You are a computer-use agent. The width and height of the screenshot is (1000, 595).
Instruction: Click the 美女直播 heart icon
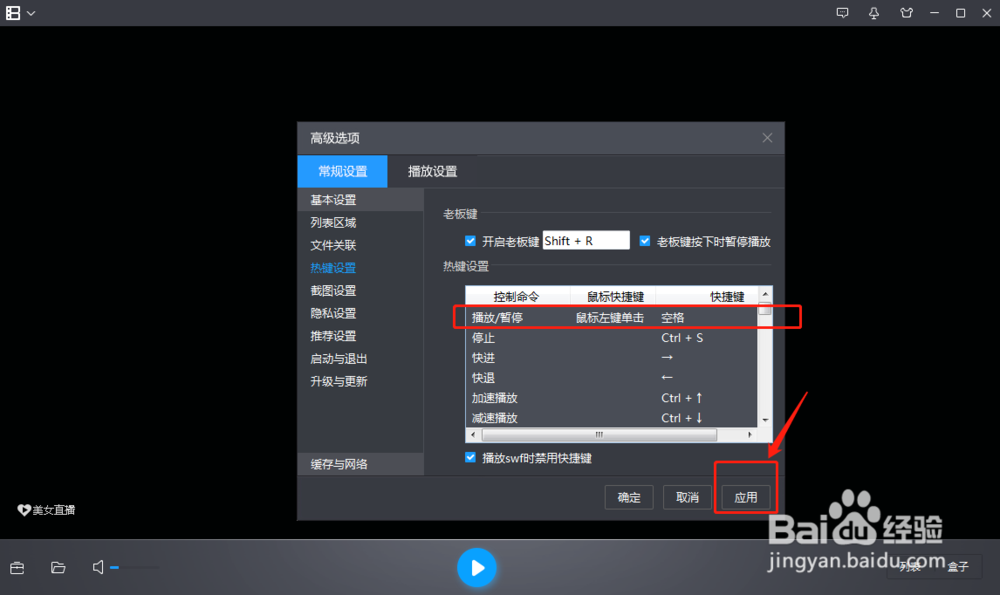(23, 510)
